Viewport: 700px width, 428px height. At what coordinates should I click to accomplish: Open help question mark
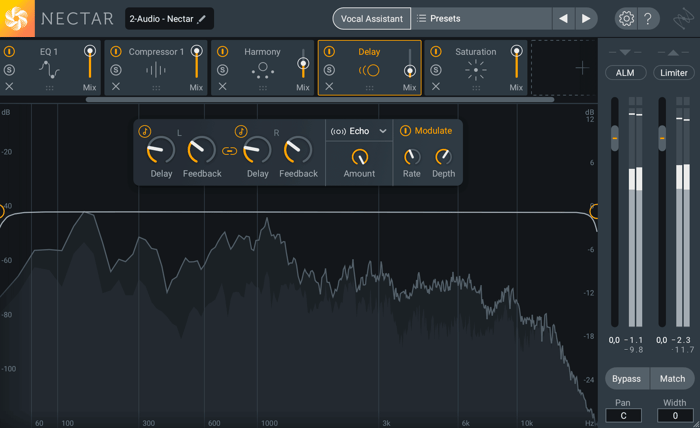[647, 19]
